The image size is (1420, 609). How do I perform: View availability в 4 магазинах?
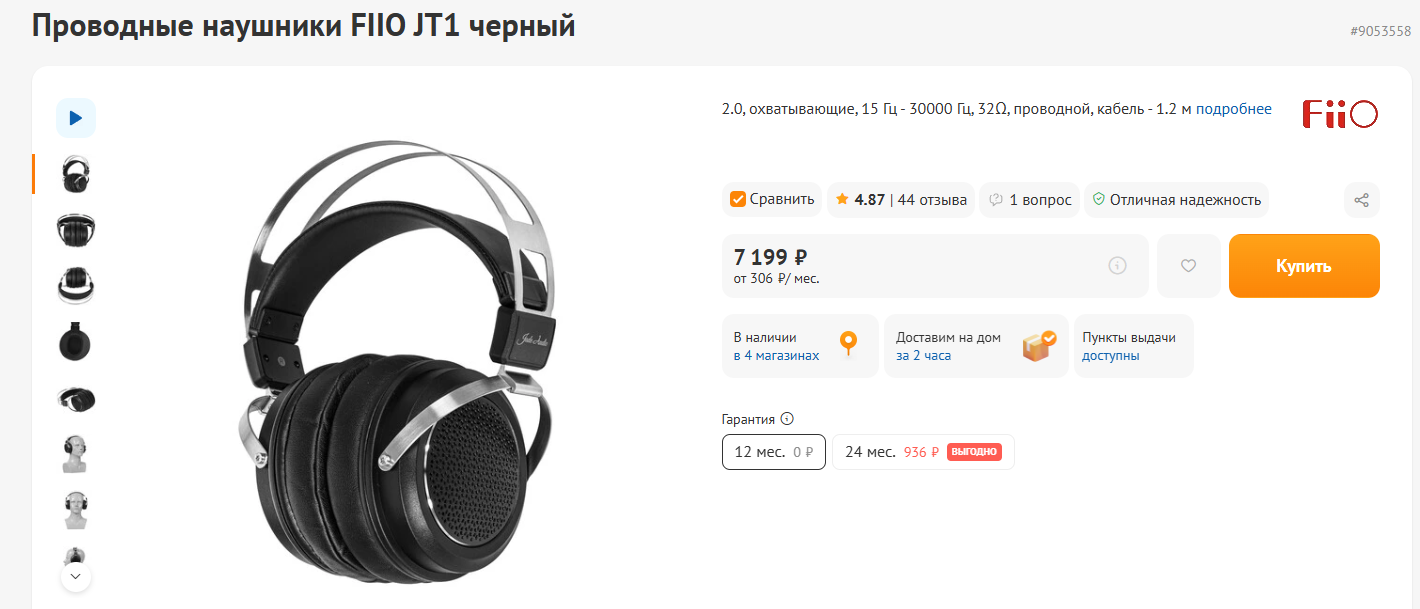[776, 356]
